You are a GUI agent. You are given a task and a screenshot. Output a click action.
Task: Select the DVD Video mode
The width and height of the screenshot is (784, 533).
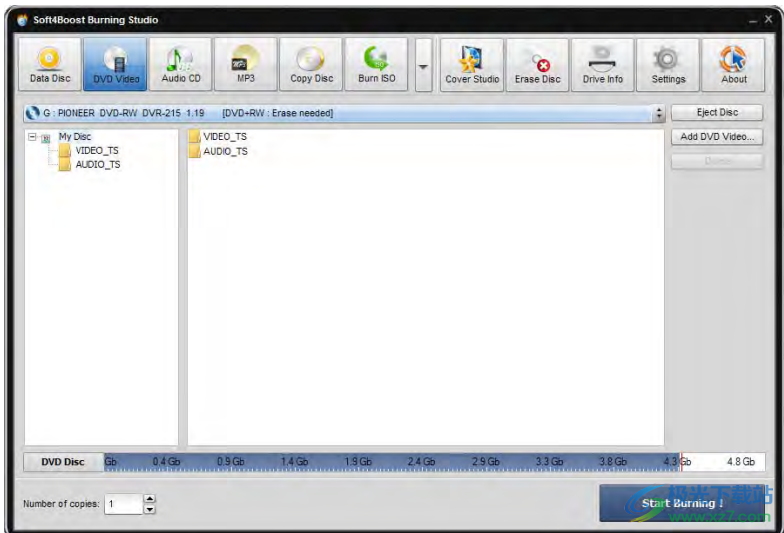[x=115, y=64]
